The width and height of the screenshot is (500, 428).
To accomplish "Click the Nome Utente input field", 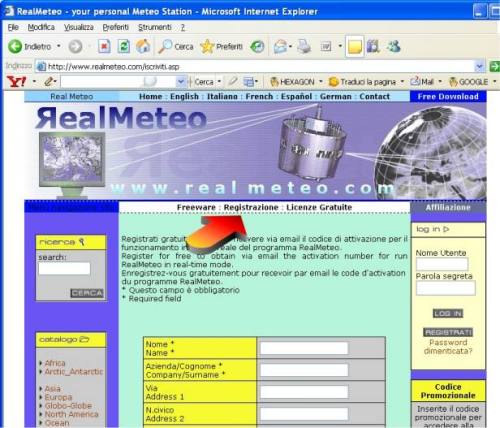I will 442,264.
